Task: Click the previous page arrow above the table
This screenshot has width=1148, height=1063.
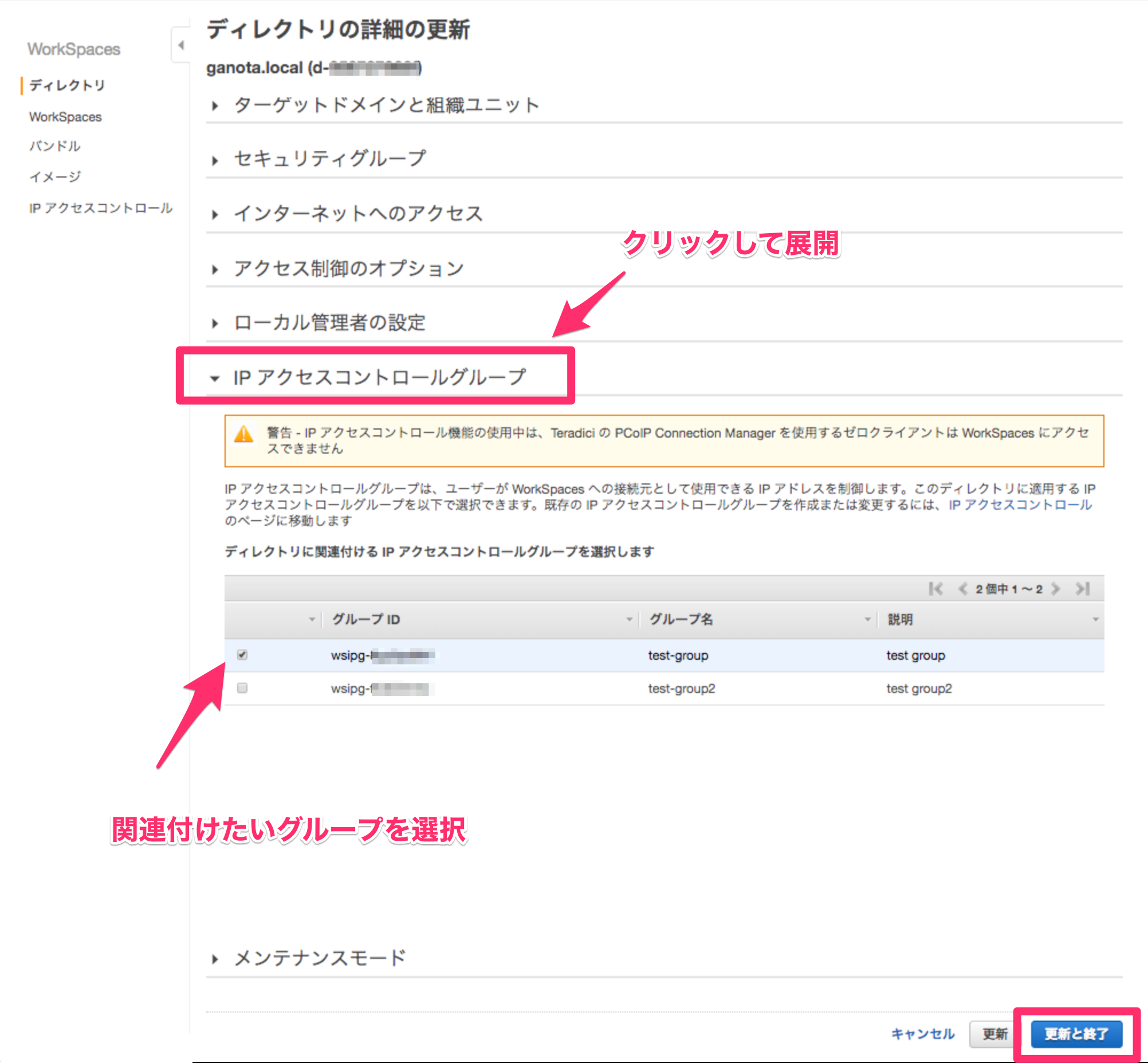Action: coord(962,588)
